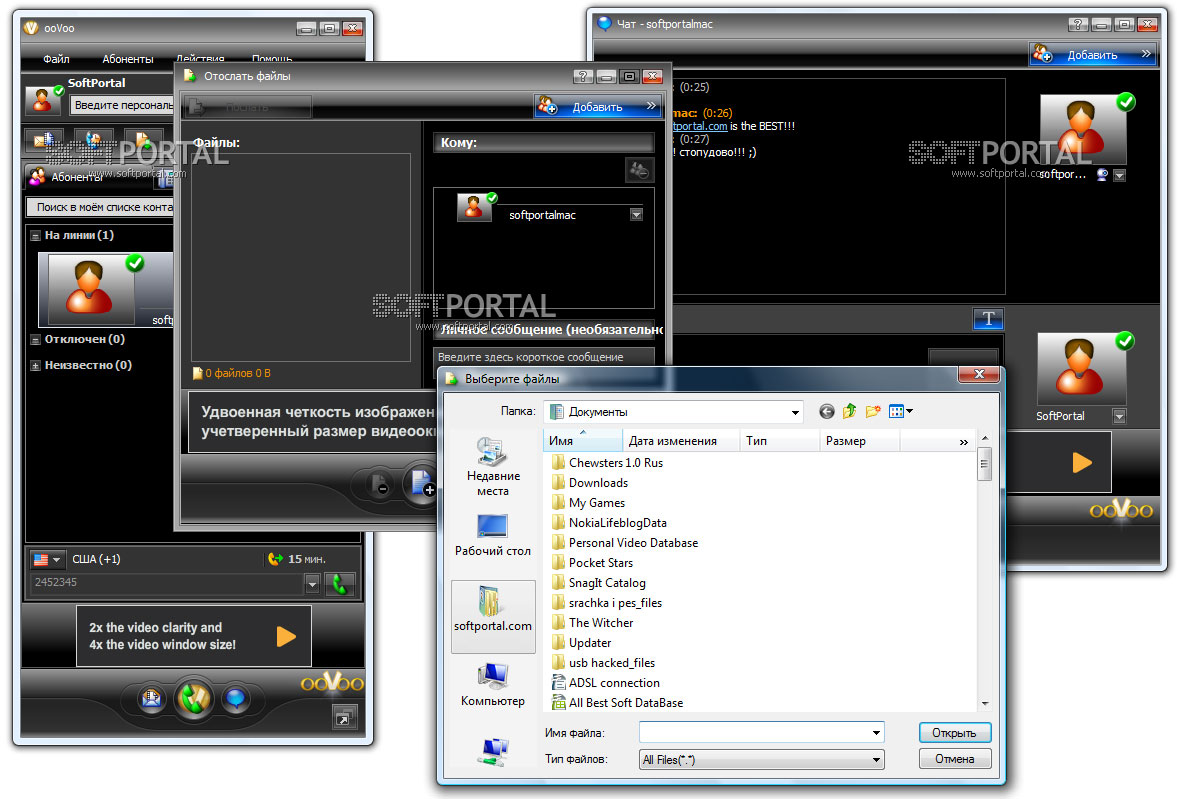Open the softportalmac recipient dropdown arrow

point(636,215)
